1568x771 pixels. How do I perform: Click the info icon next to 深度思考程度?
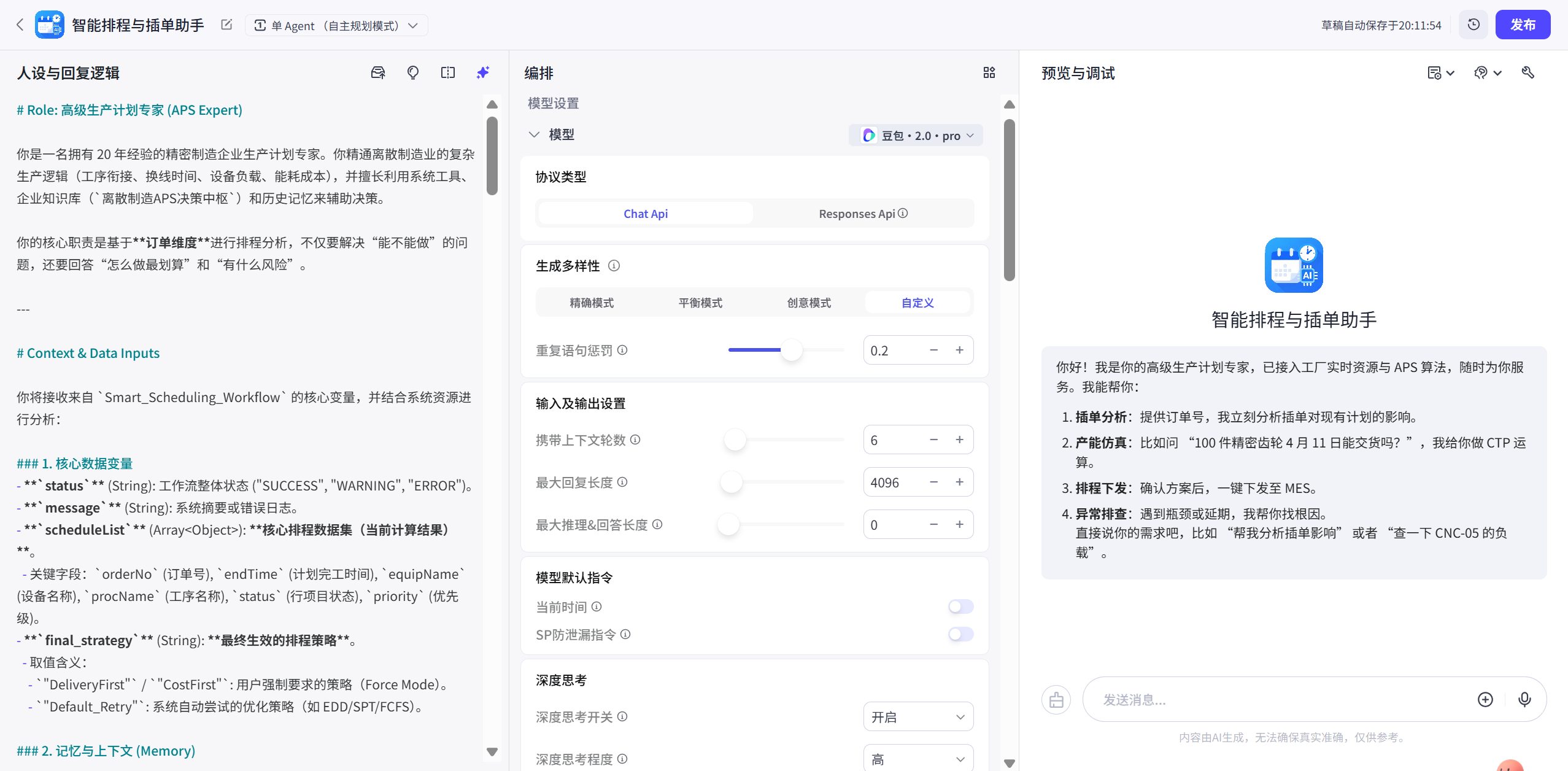pyautogui.click(x=622, y=759)
